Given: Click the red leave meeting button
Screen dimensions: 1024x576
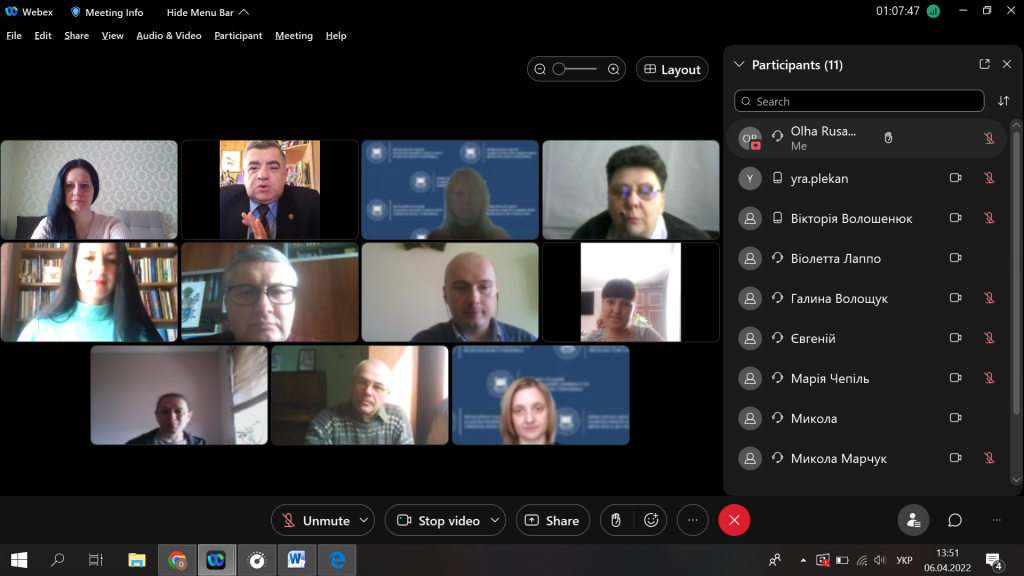Looking at the screenshot, I should coord(734,520).
